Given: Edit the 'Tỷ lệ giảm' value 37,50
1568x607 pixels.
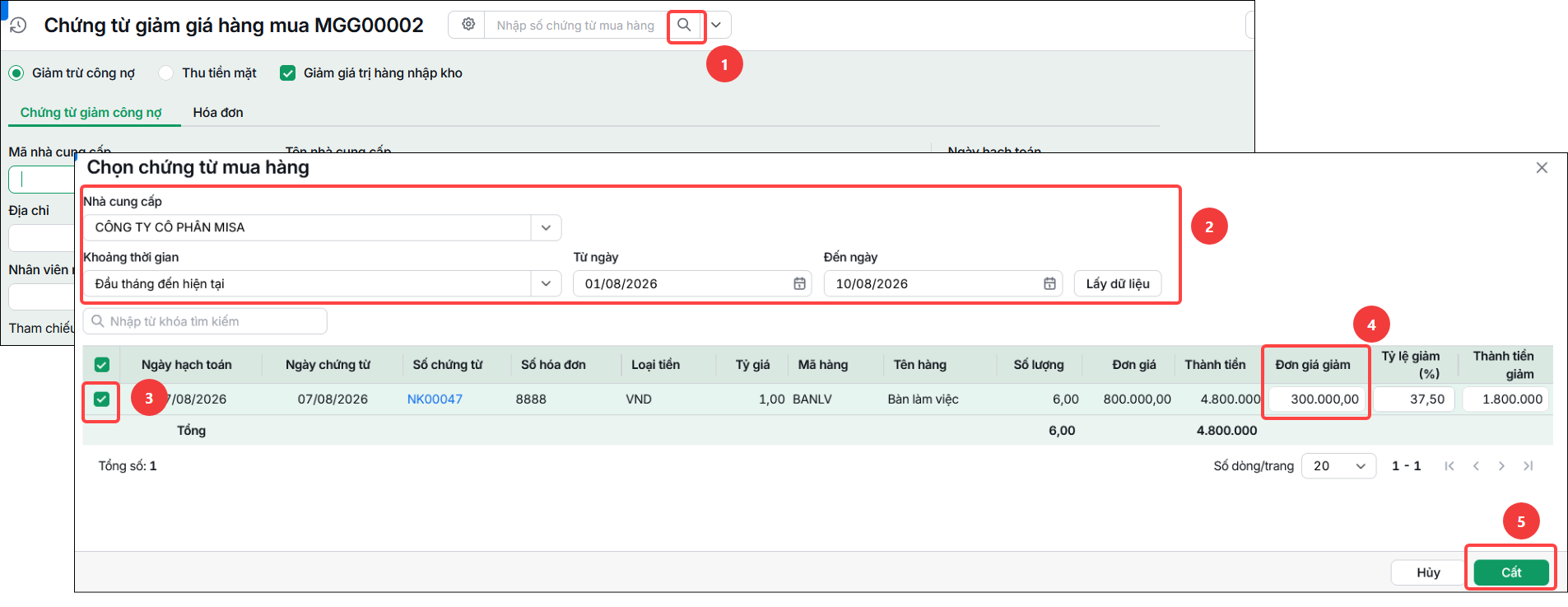Looking at the screenshot, I should pos(1414,399).
